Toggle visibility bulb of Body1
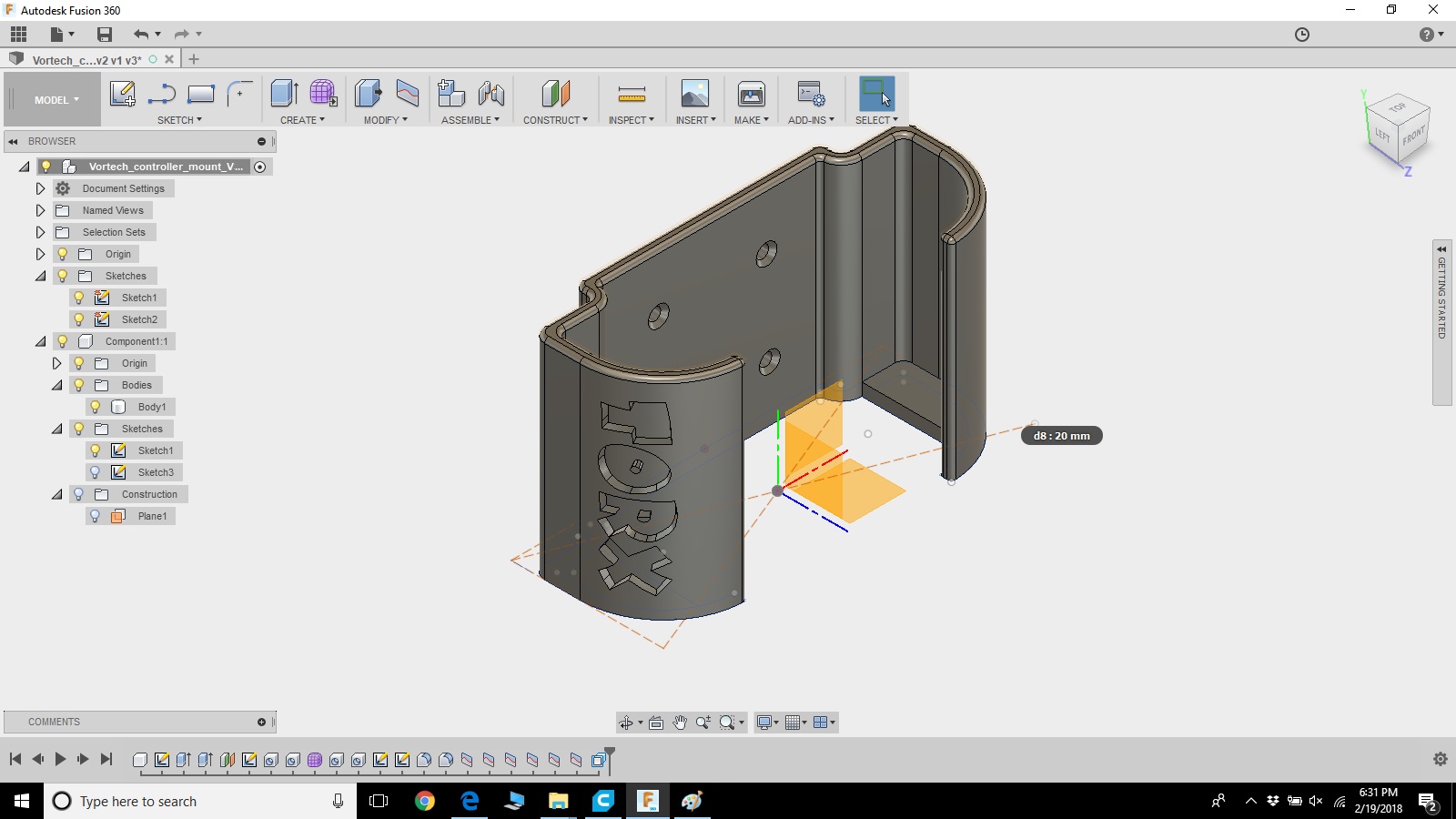This screenshot has width=1456, height=819. click(x=96, y=407)
